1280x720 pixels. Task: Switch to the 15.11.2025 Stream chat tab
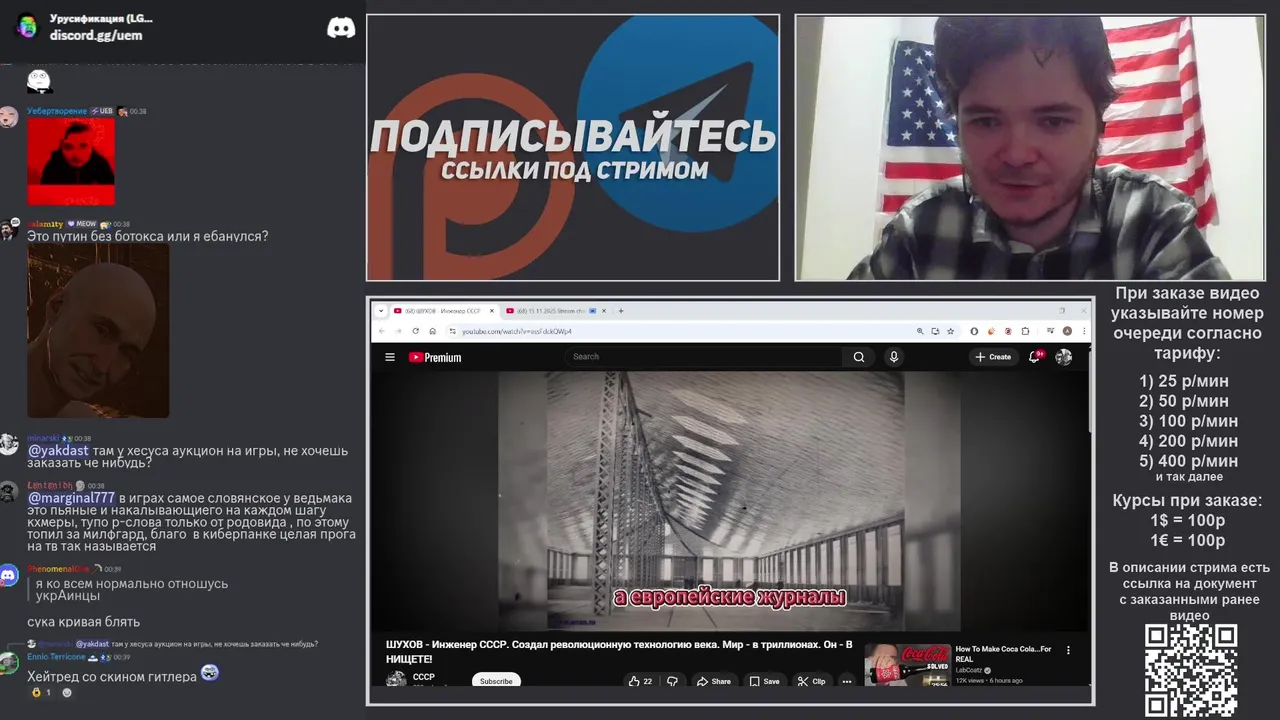(557, 311)
